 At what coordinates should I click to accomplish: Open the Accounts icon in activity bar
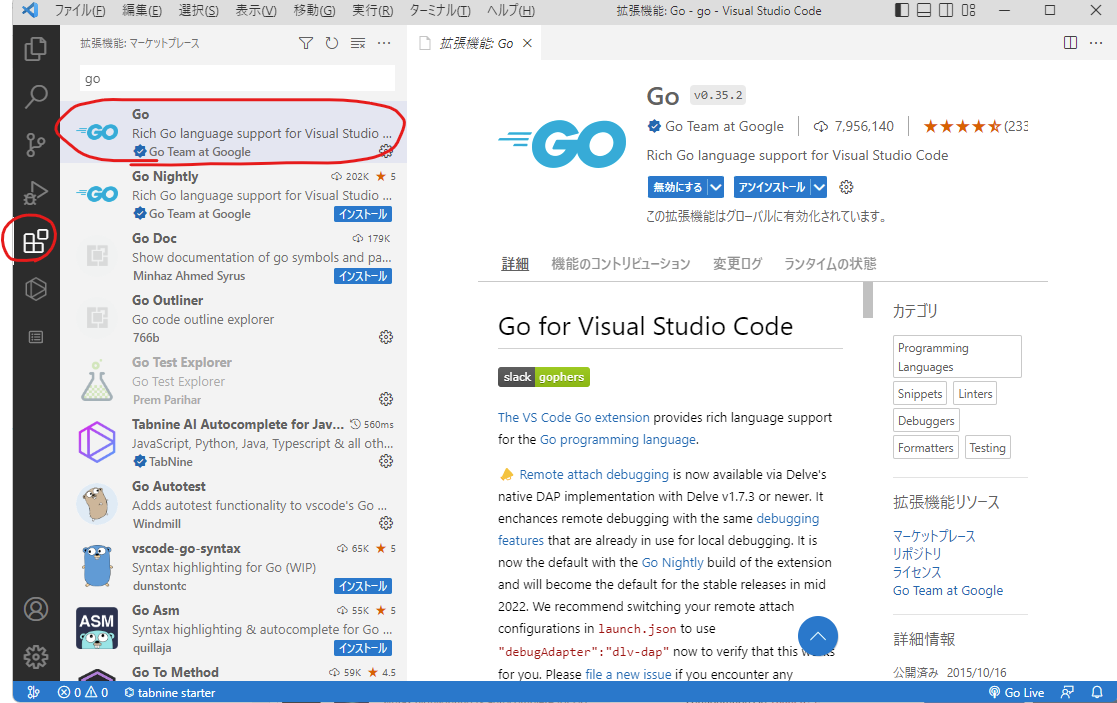click(x=36, y=609)
